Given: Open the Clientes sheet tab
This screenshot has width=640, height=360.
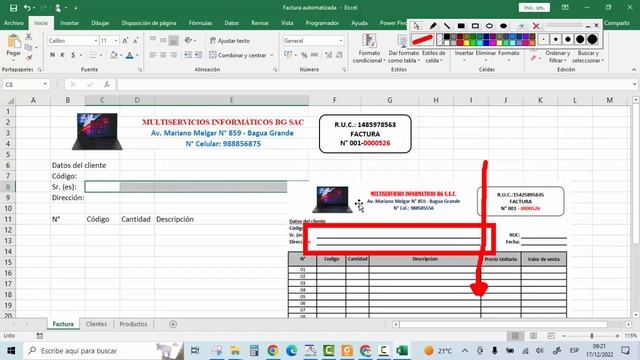Looking at the screenshot, I should pos(96,324).
